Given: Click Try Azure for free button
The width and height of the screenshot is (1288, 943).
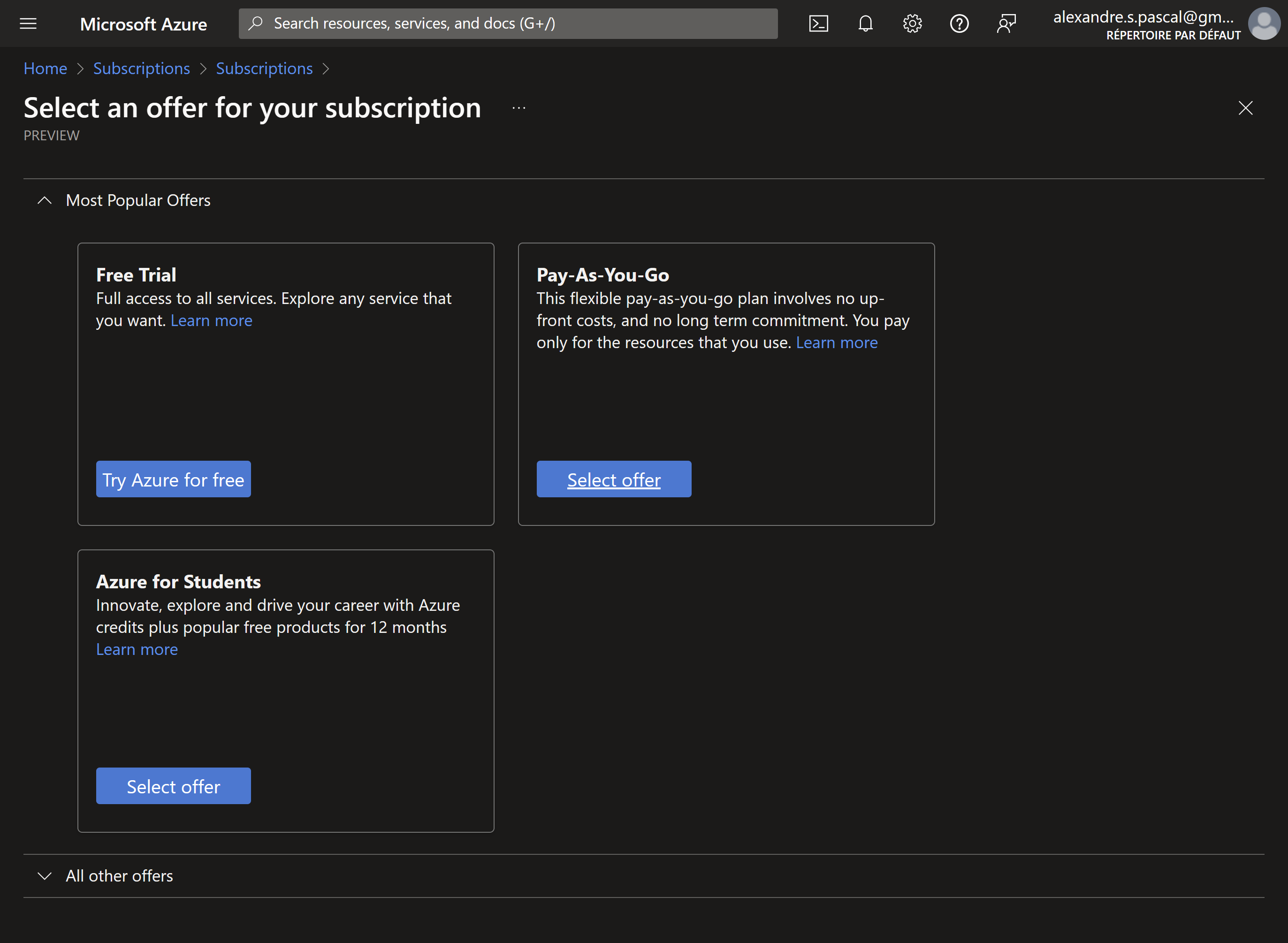Looking at the screenshot, I should pyautogui.click(x=174, y=479).
